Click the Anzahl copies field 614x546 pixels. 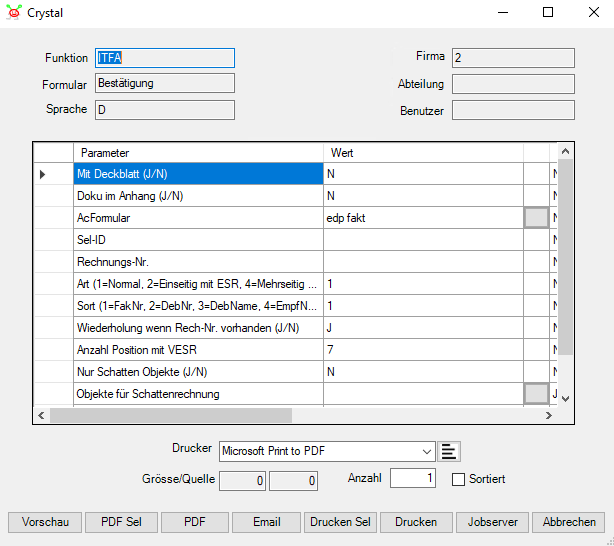coord(412,479)
